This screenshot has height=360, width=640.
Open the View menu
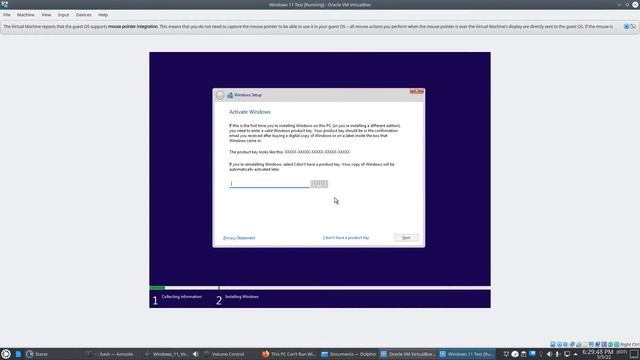click(46, 15)
